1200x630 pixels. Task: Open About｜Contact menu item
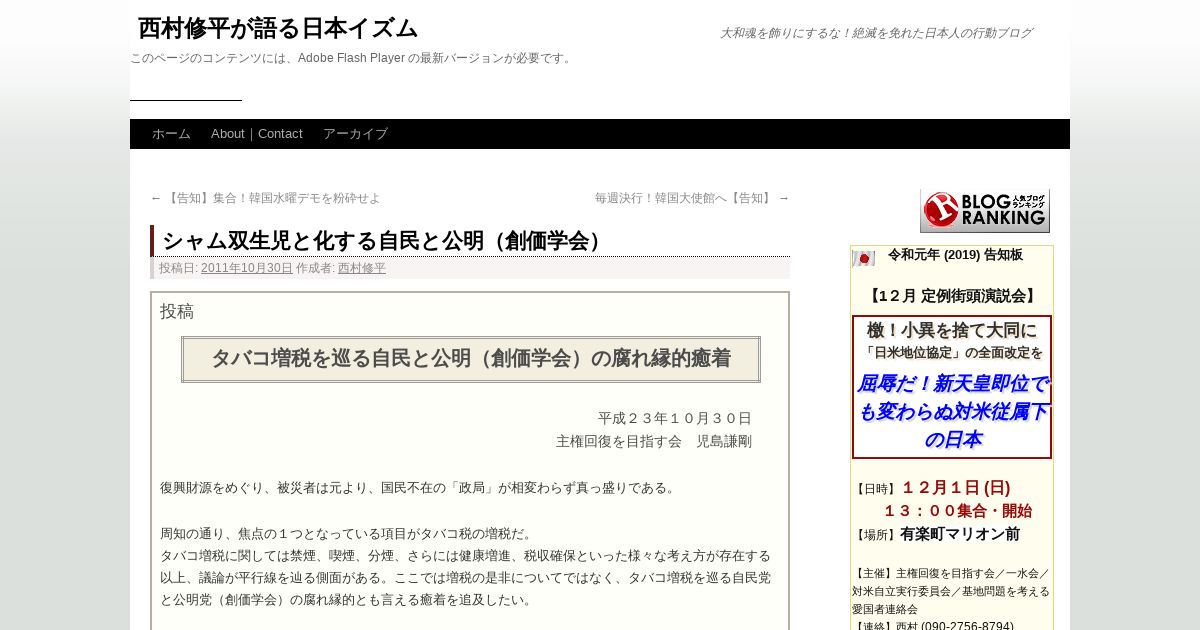257,134
